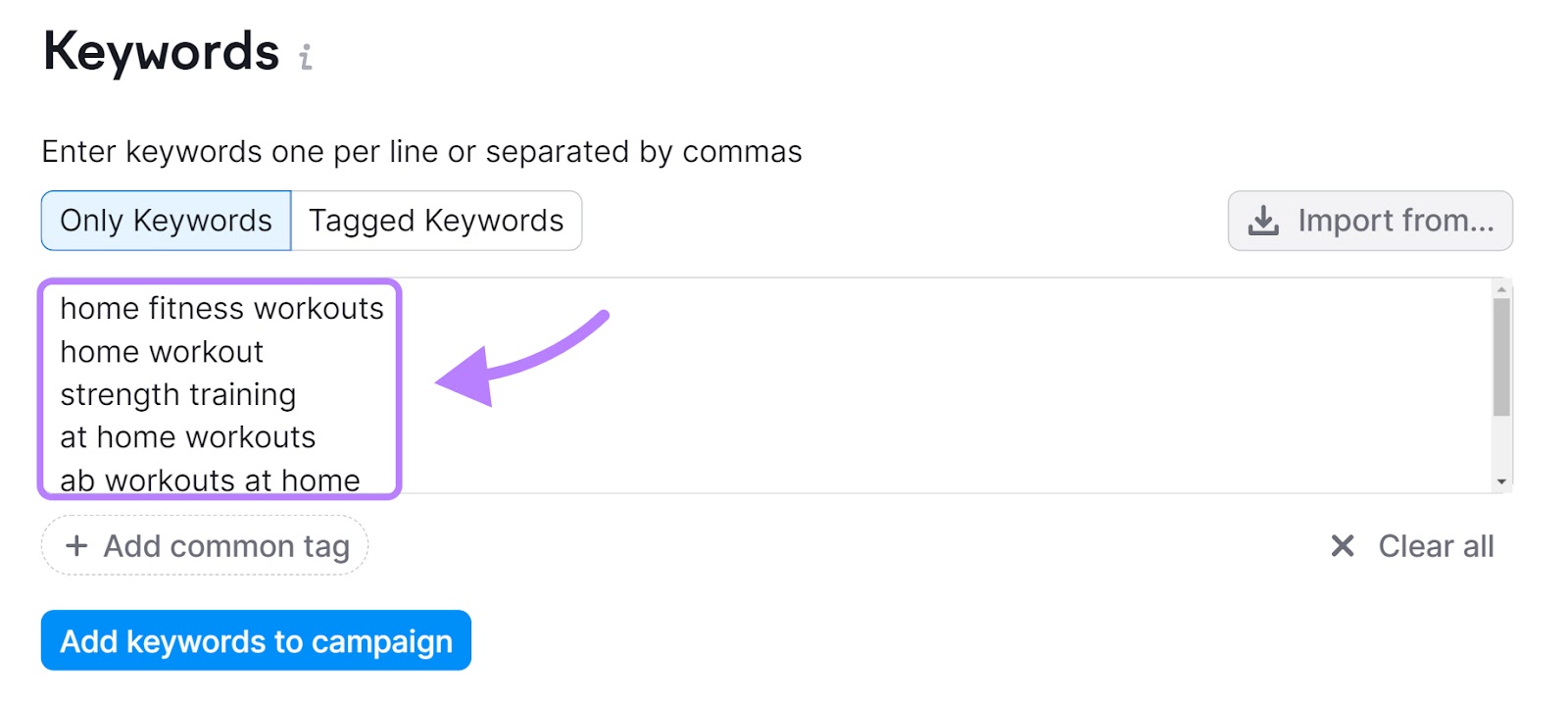Click the keyword list scrollbar thumb
This screenshot has width=1568, height=706.
click(1501, 358)
